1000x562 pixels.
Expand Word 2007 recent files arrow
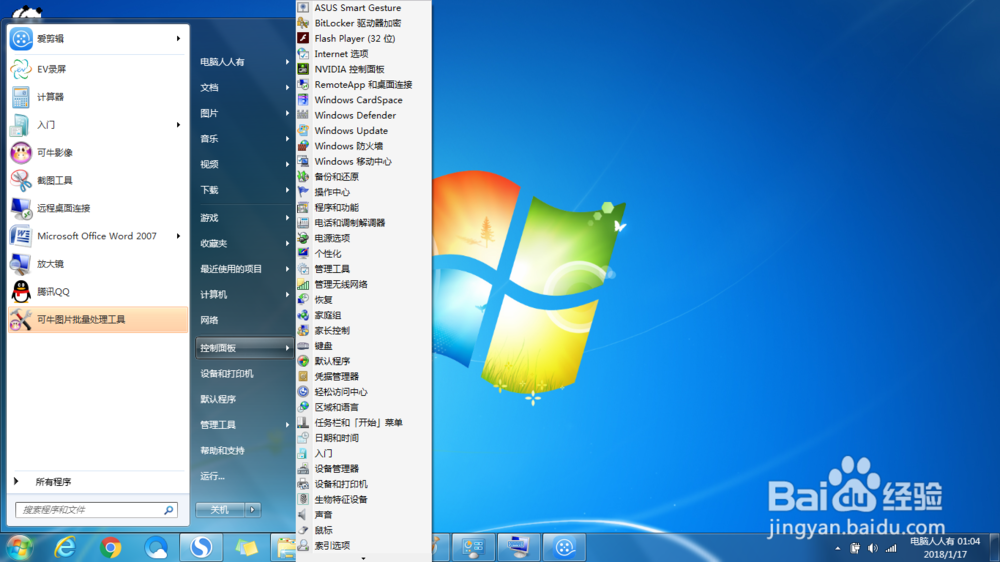[178, 236]
